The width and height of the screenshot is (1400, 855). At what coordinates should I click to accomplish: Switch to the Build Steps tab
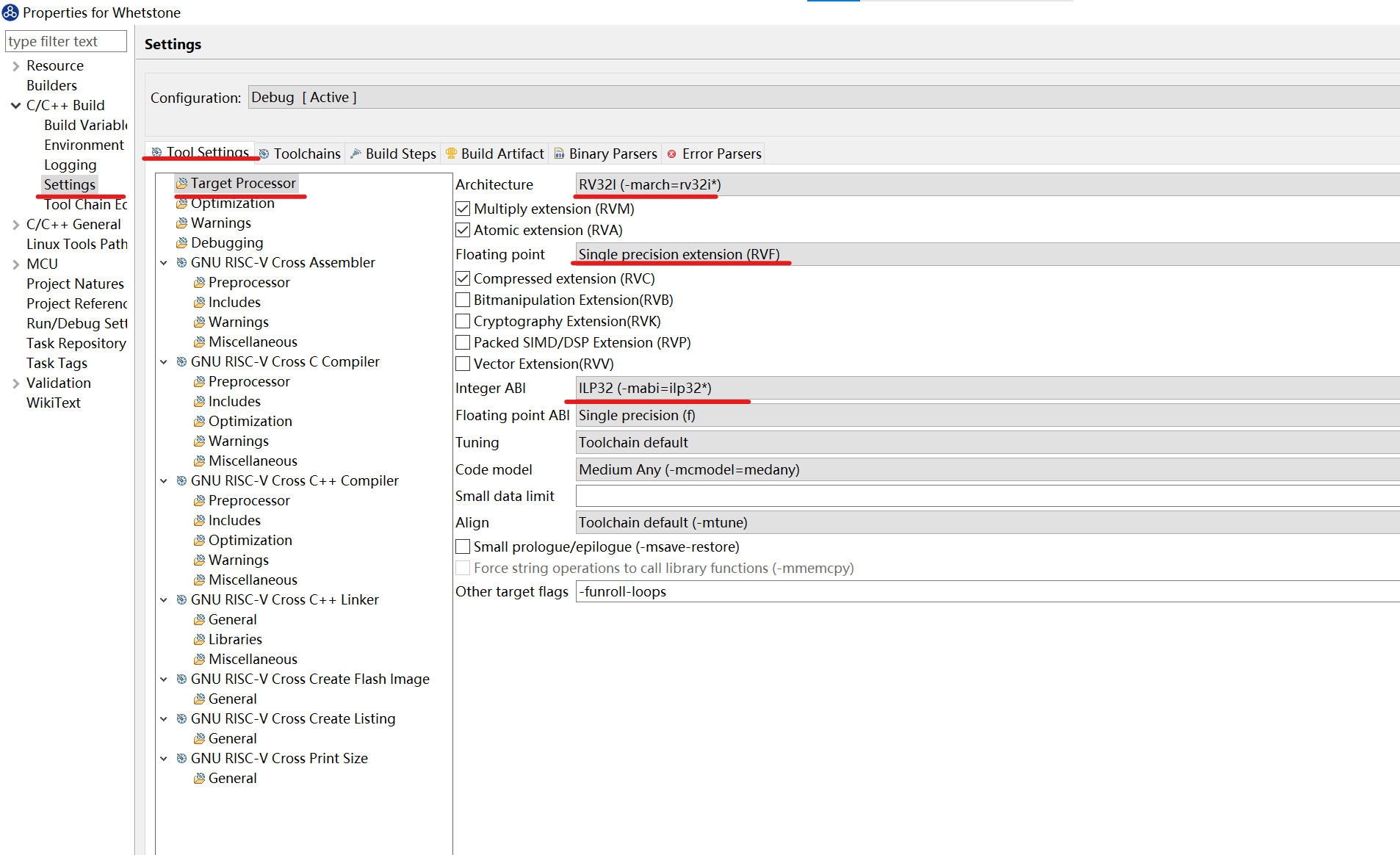[x=393, y=154]
